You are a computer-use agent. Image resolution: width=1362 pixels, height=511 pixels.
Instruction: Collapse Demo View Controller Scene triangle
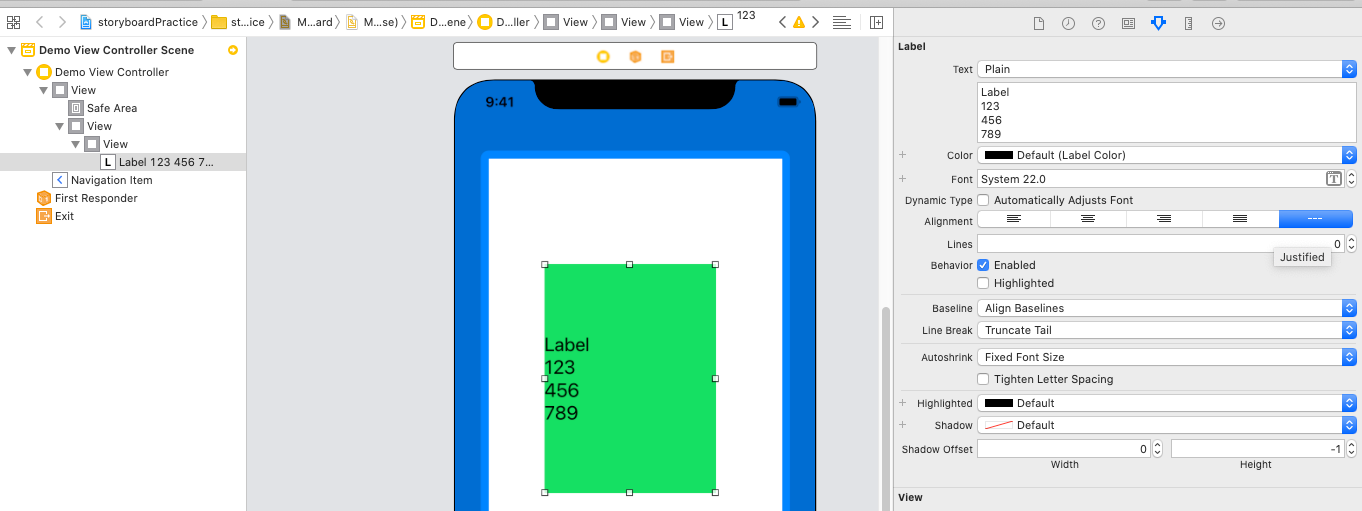click(11, 50)
